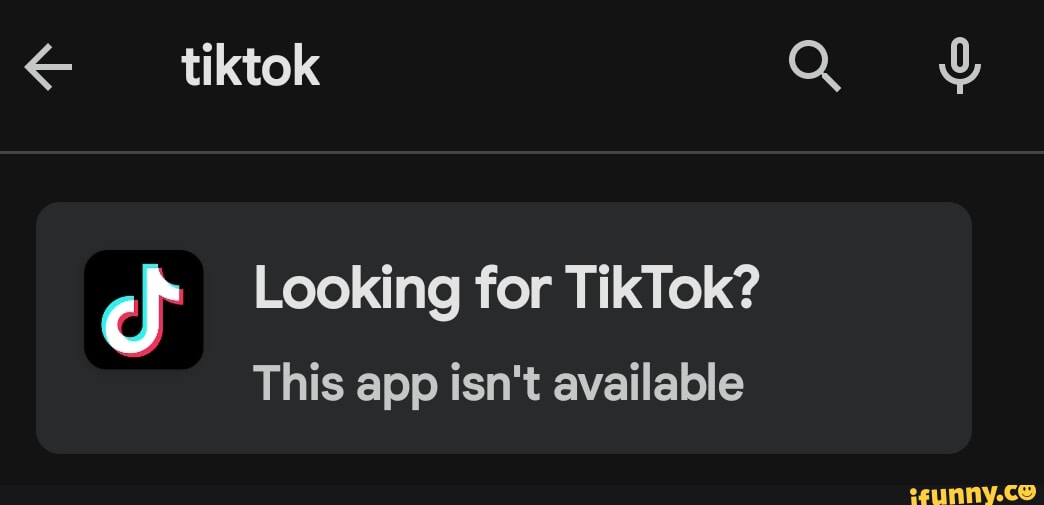Screen dimensions: 1044x505
Task: Return to the previous screen
Action: click(48, 68)
